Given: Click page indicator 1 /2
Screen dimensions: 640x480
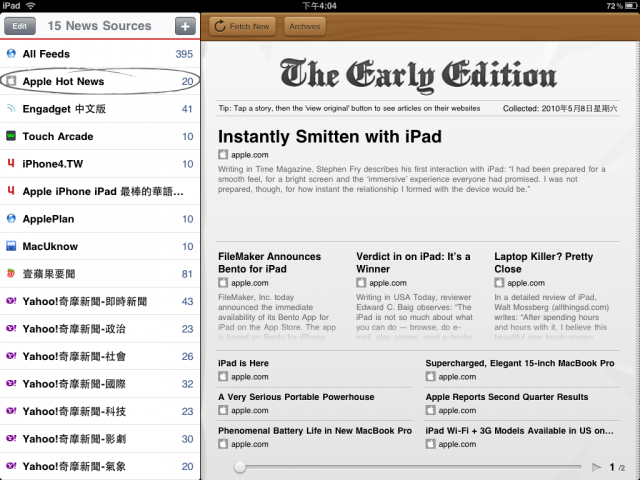Looking at the screenshot, I should click(x=617, y=467).
